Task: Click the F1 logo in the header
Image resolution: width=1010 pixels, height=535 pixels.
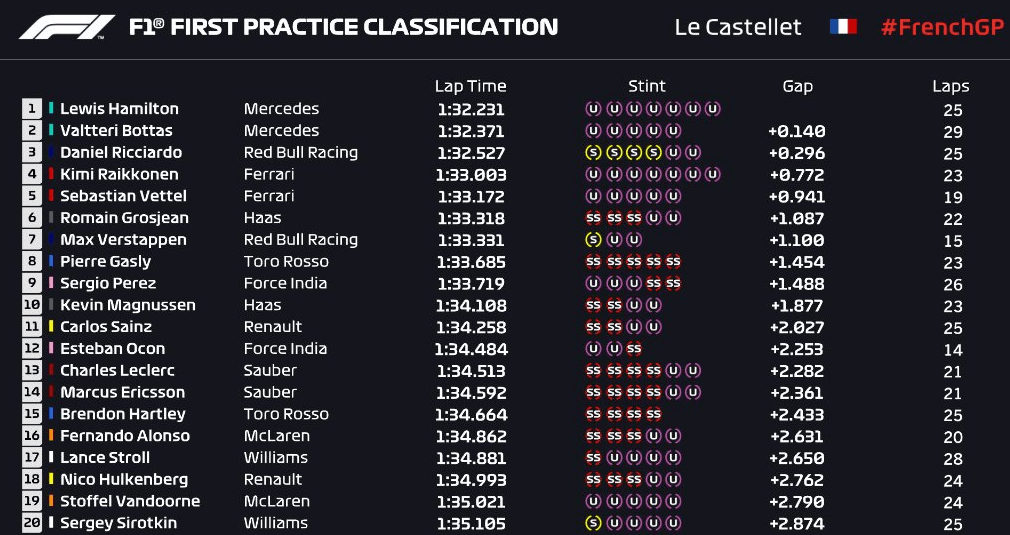Action: coord(67,27)
